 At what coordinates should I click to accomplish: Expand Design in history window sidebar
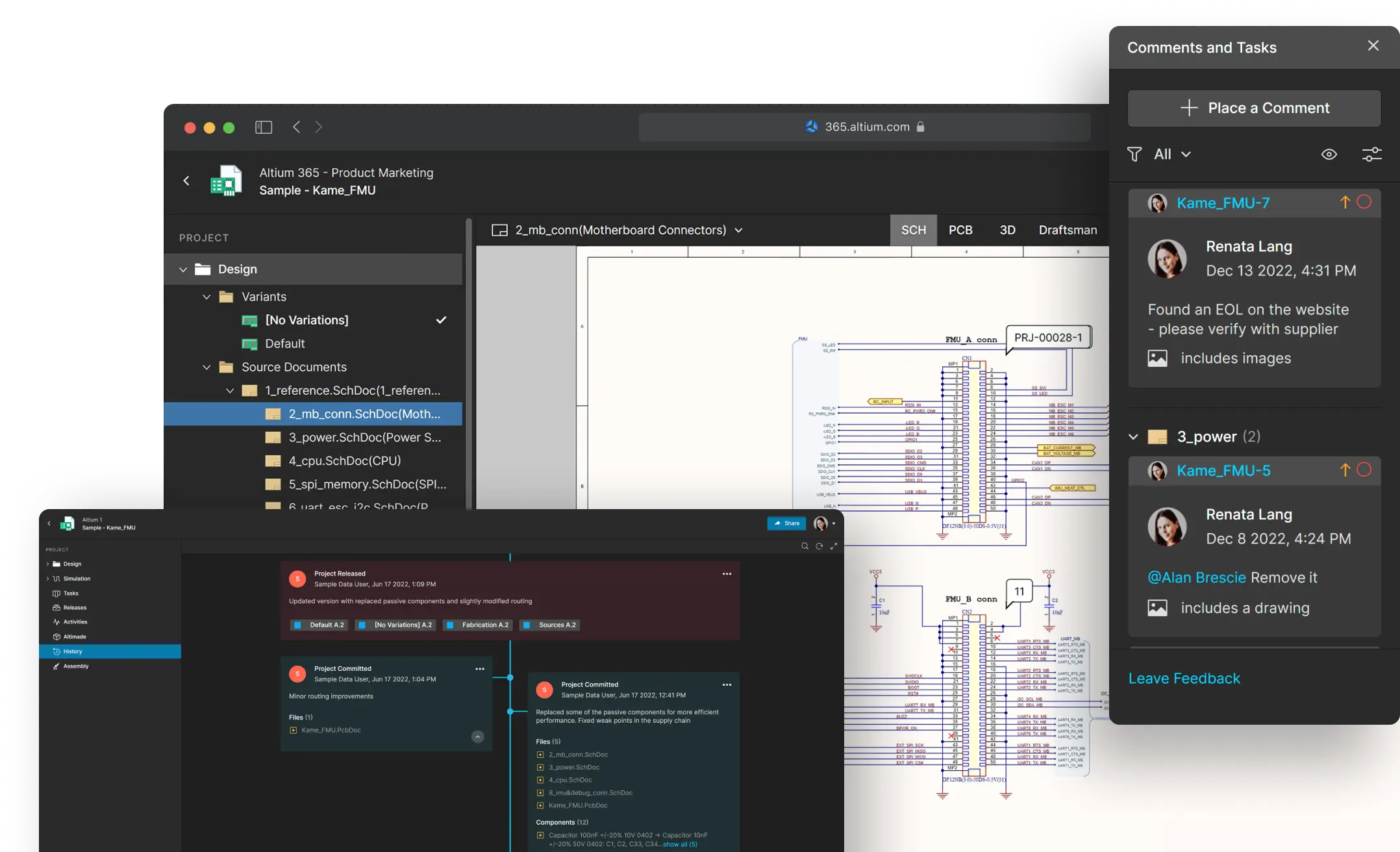(x=47, y=564)
